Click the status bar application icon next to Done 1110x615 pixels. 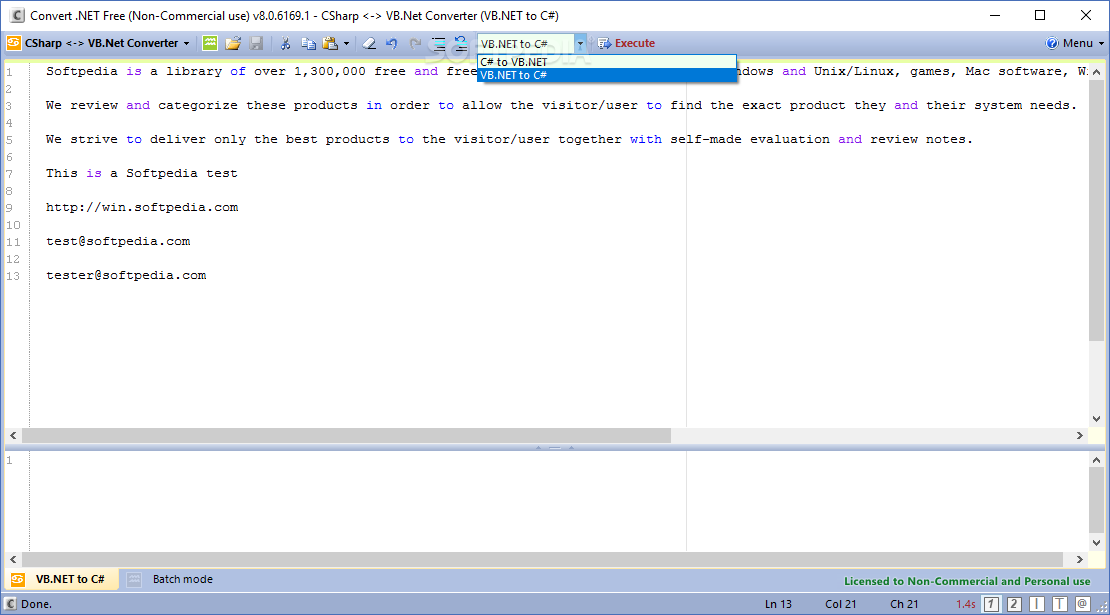click(11, 604)
